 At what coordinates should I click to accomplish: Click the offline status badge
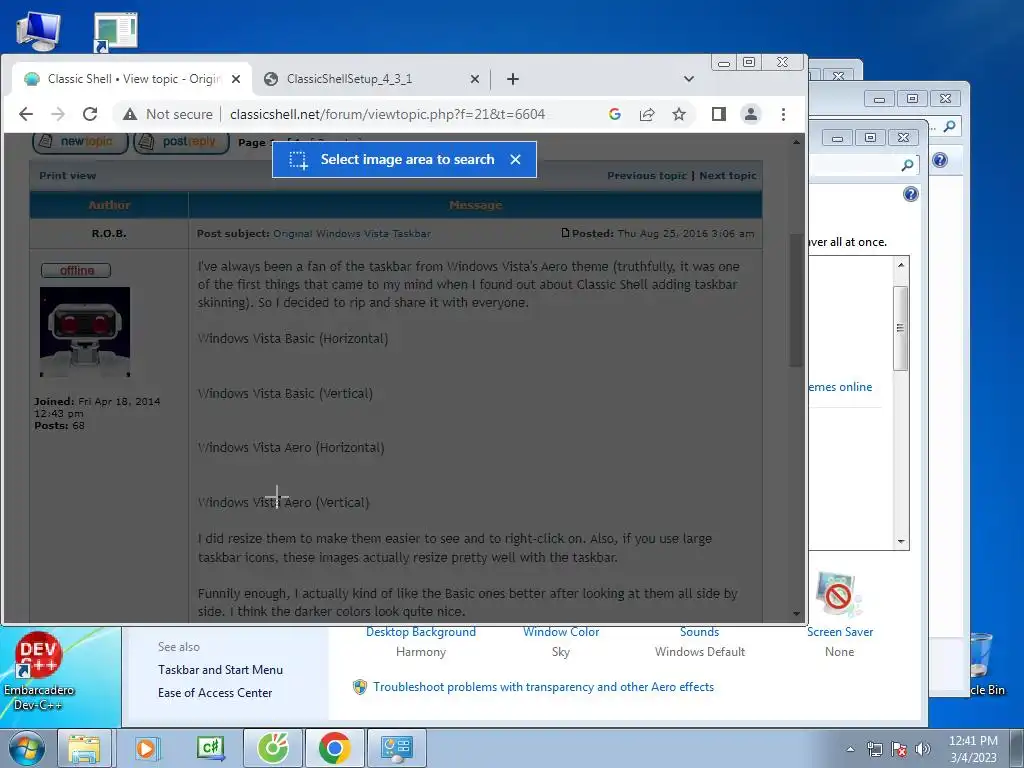click(76, 270)
